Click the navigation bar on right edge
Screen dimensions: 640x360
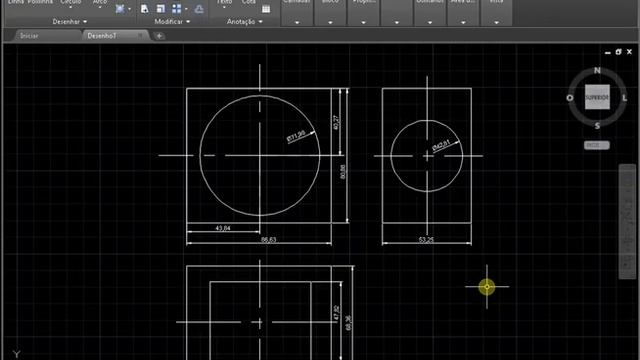627,222
